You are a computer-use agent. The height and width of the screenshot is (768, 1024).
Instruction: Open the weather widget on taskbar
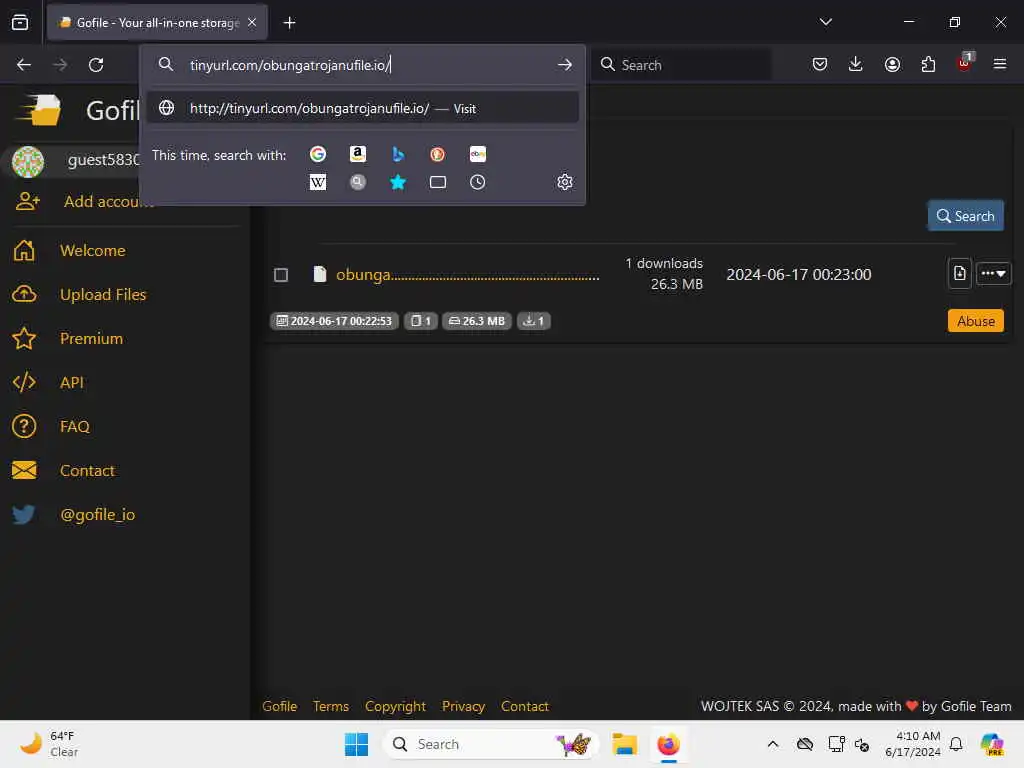coord(49,744)
